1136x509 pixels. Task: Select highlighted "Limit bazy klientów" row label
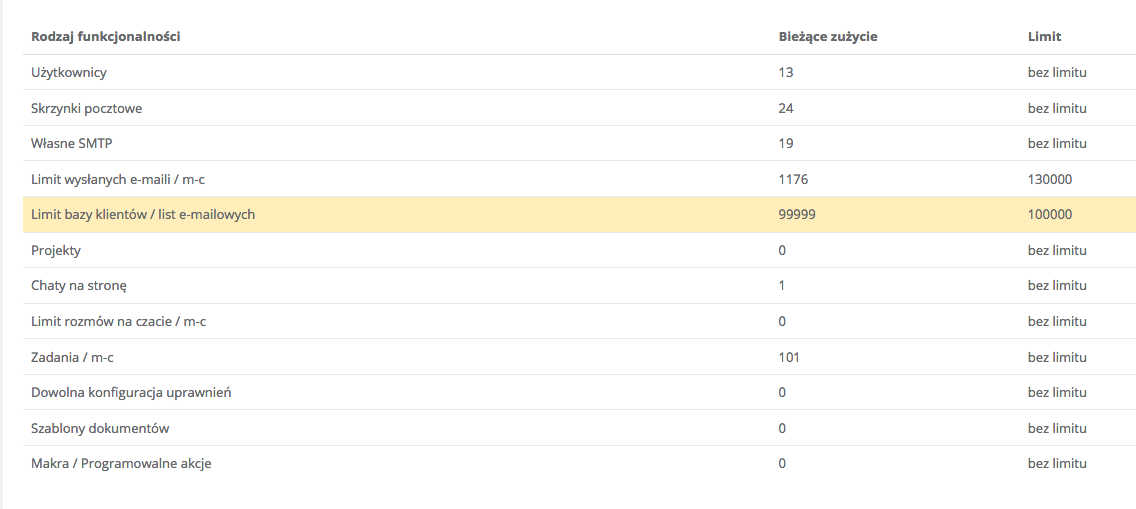pyautogui.click(x=143, y=214)
